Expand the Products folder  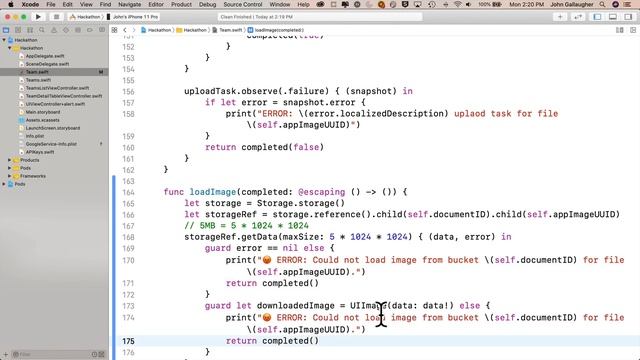click(x=10, y=160)
